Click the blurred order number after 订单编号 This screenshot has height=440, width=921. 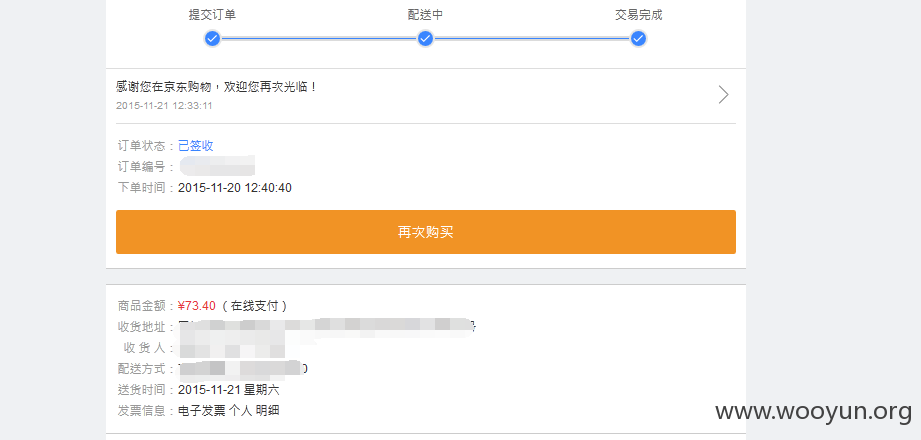pyautogui.click(x=217, y=166)
